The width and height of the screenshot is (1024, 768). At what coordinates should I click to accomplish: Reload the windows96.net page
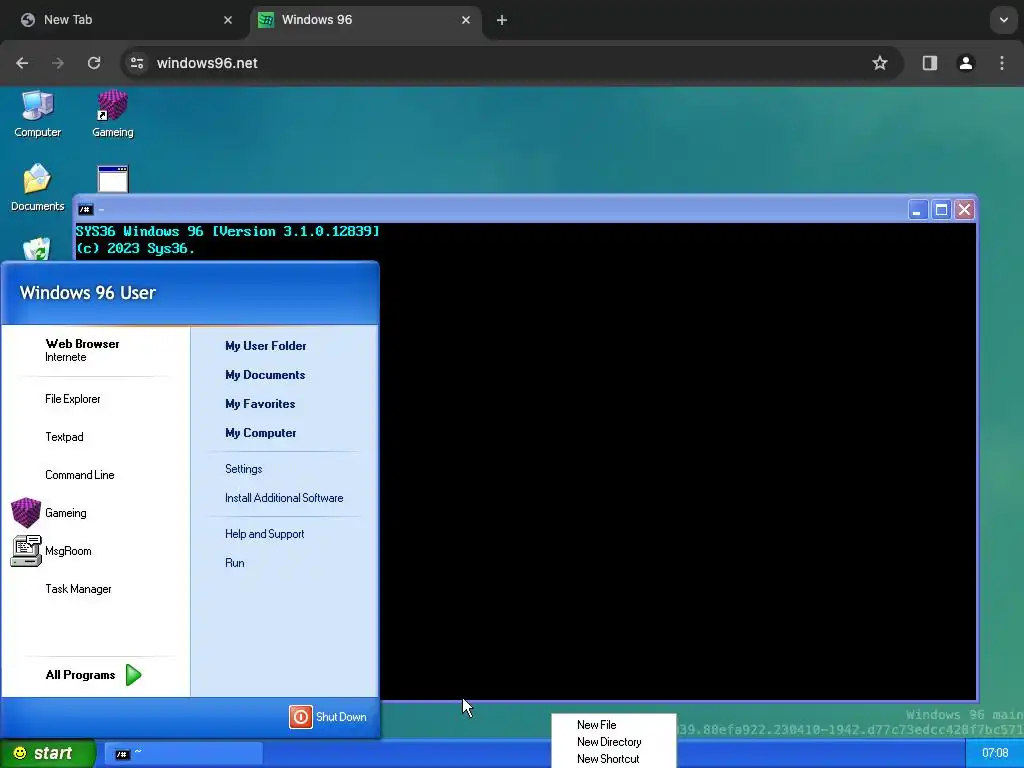[94, 63]
